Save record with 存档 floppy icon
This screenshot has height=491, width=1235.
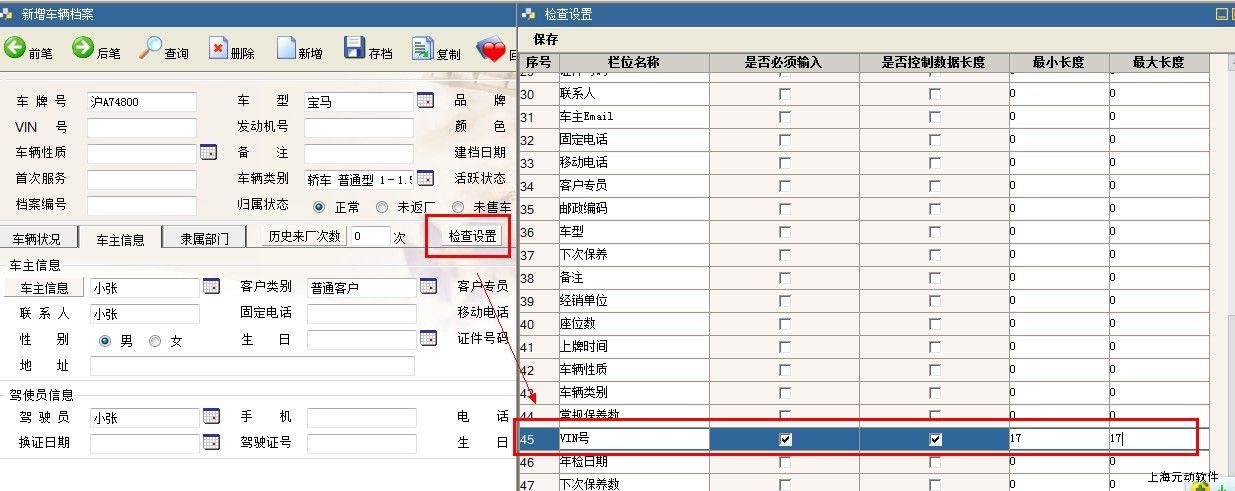coord(354,49)
